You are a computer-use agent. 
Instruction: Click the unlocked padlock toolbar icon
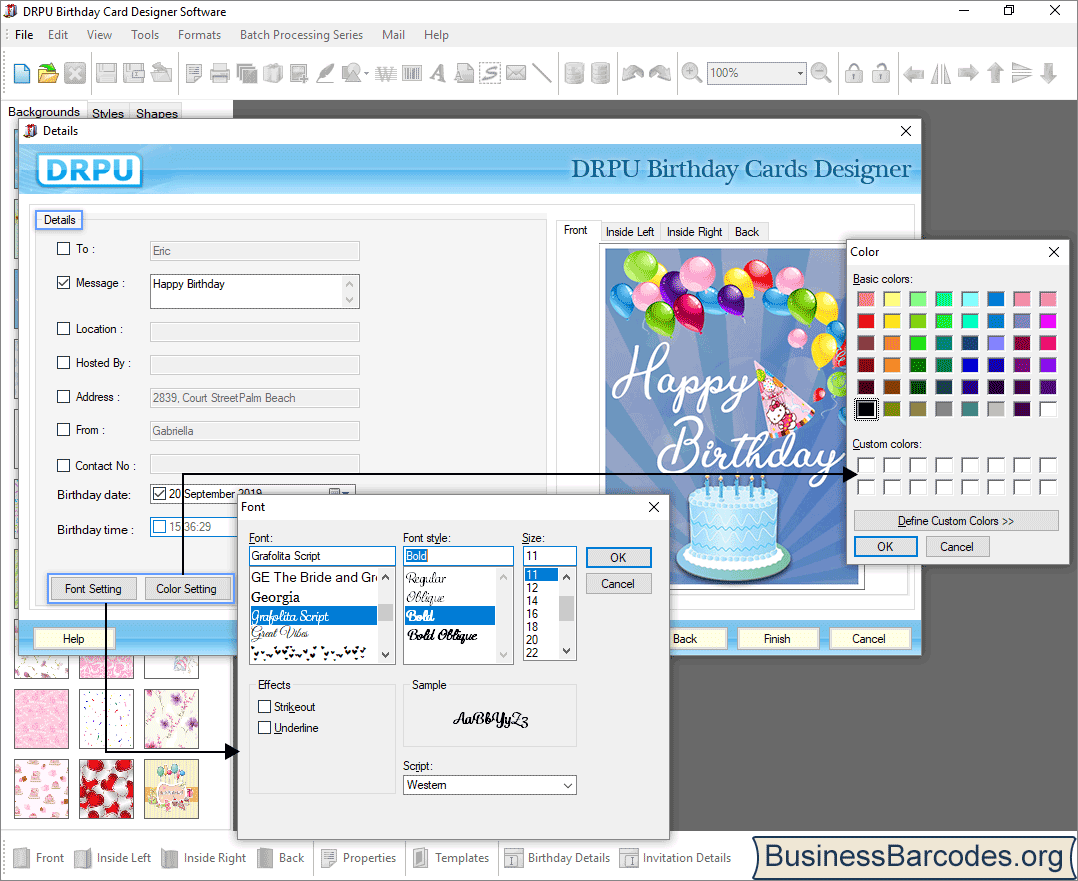(x=881, y=73)
